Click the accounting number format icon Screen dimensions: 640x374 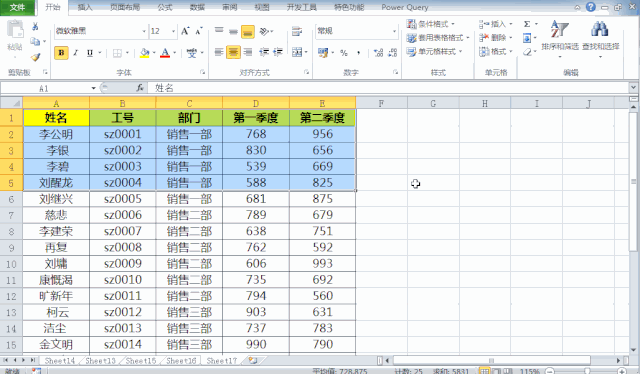click(323, 53)
